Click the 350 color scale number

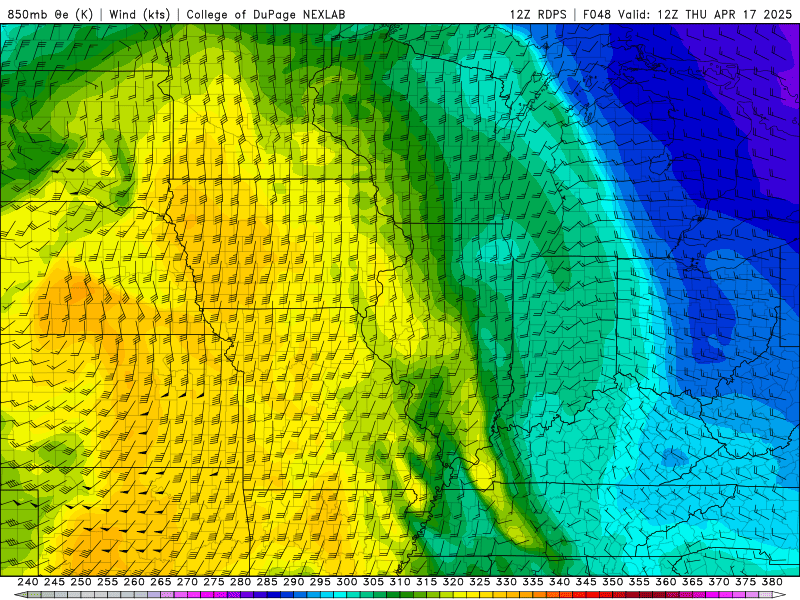tap(613, 582)
